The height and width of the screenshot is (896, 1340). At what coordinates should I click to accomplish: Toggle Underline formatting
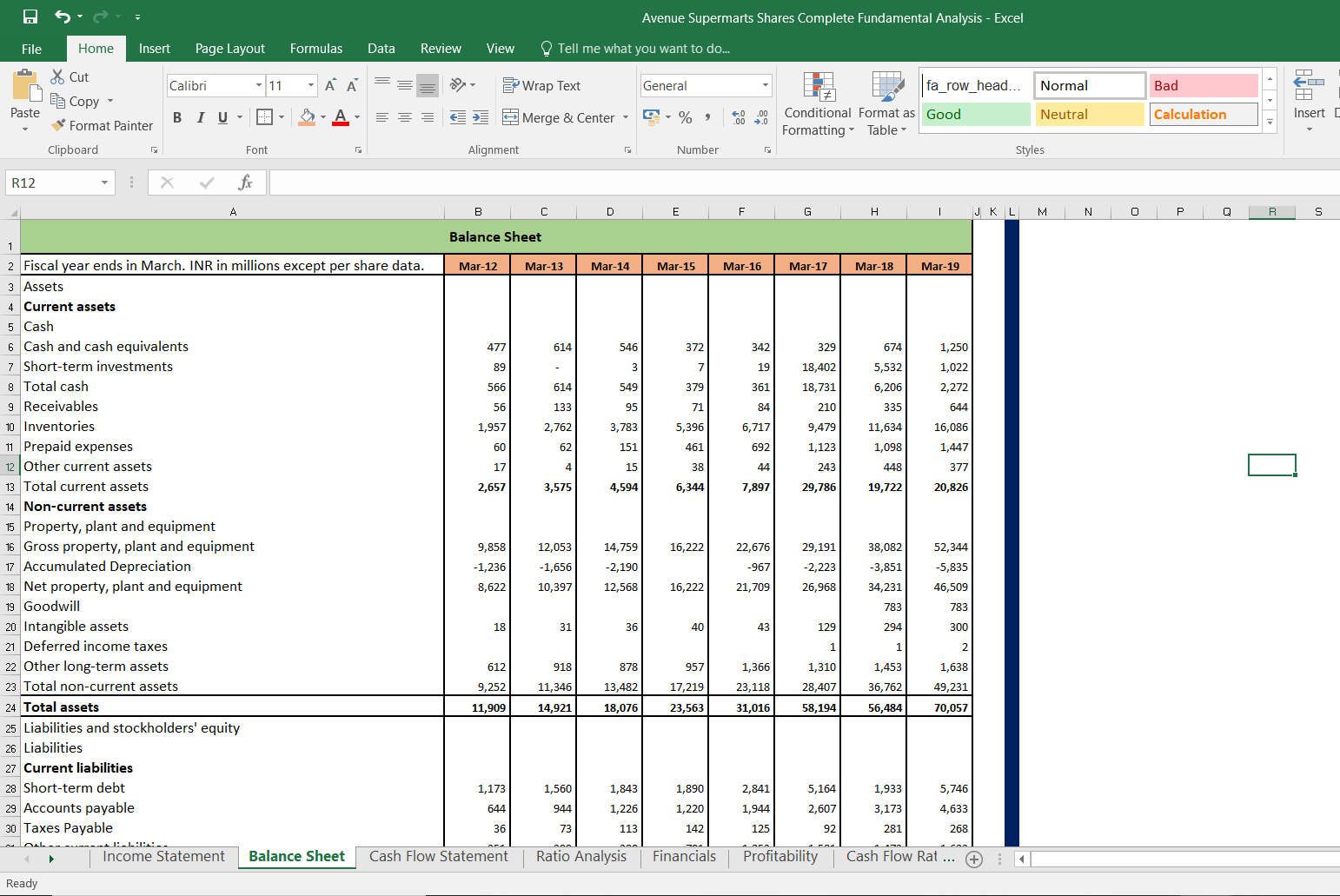[223, 117]
